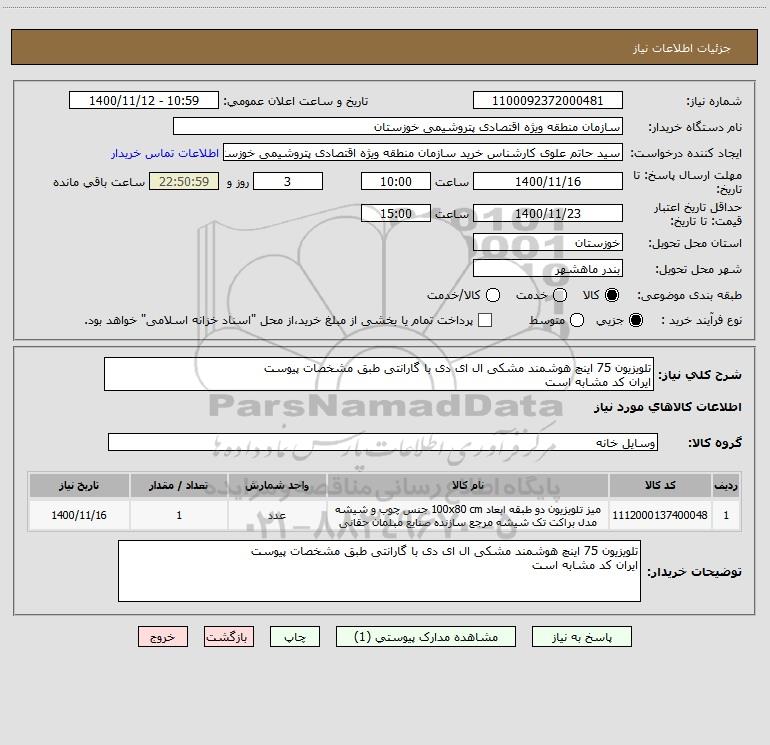Click the کد کالا column header
Viewport: 770px width, 745px height.
point(660,485)
